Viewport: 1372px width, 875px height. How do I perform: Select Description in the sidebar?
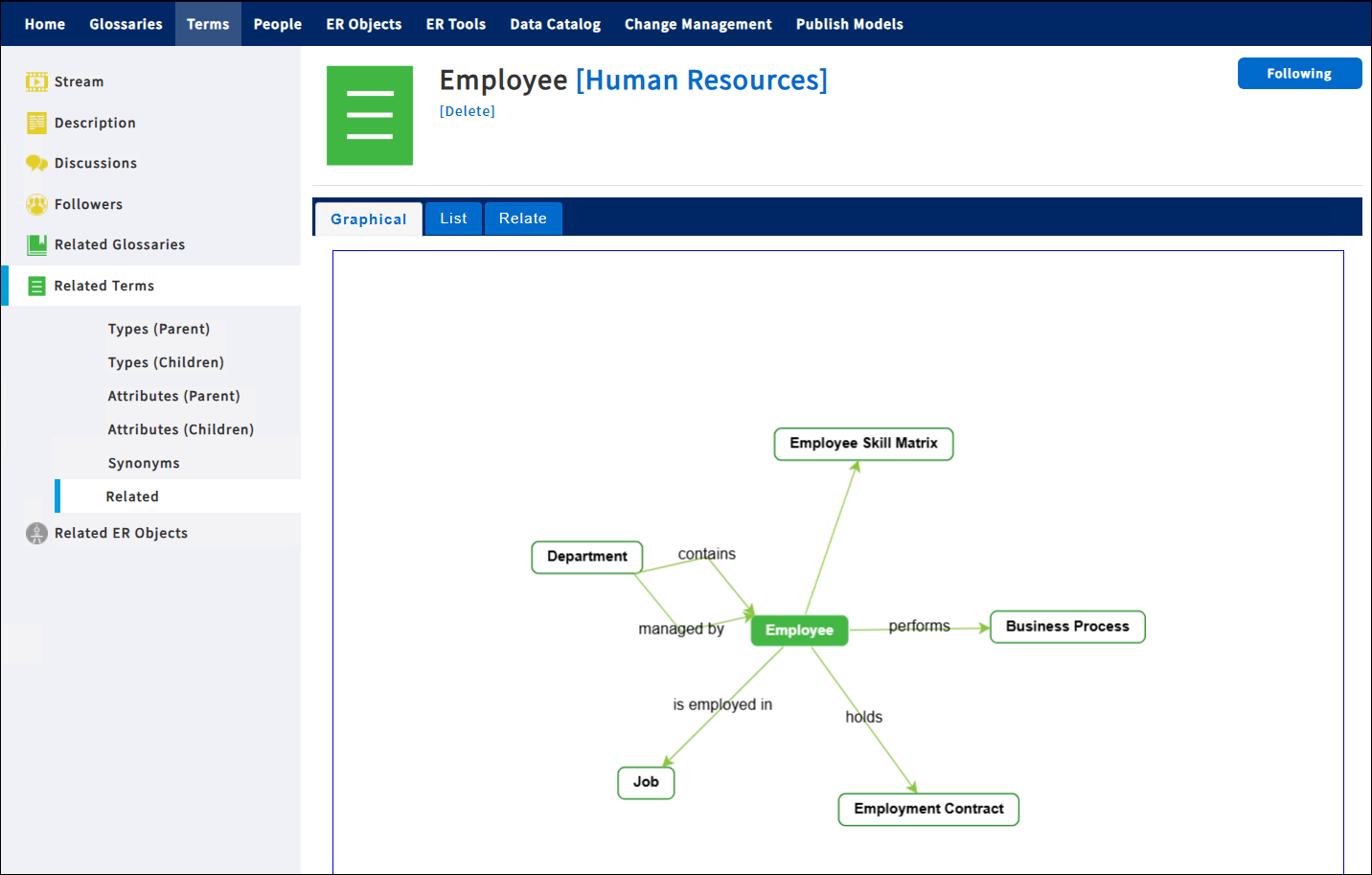(x=95, y=123)
